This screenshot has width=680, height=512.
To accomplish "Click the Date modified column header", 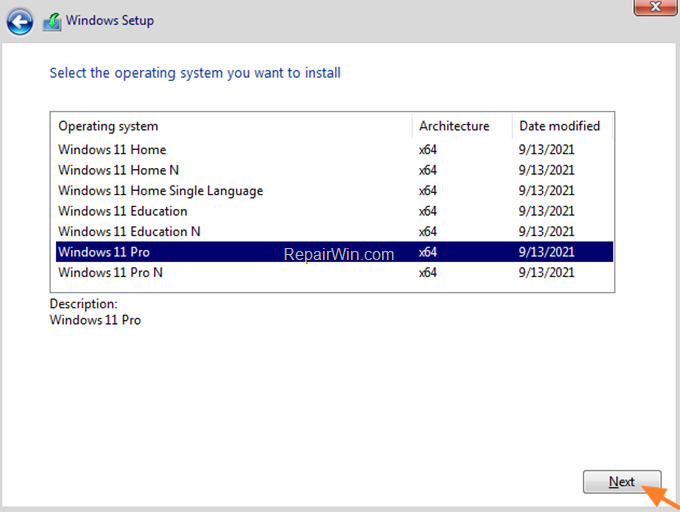I will pyautogui.click(x=562, y=126).
